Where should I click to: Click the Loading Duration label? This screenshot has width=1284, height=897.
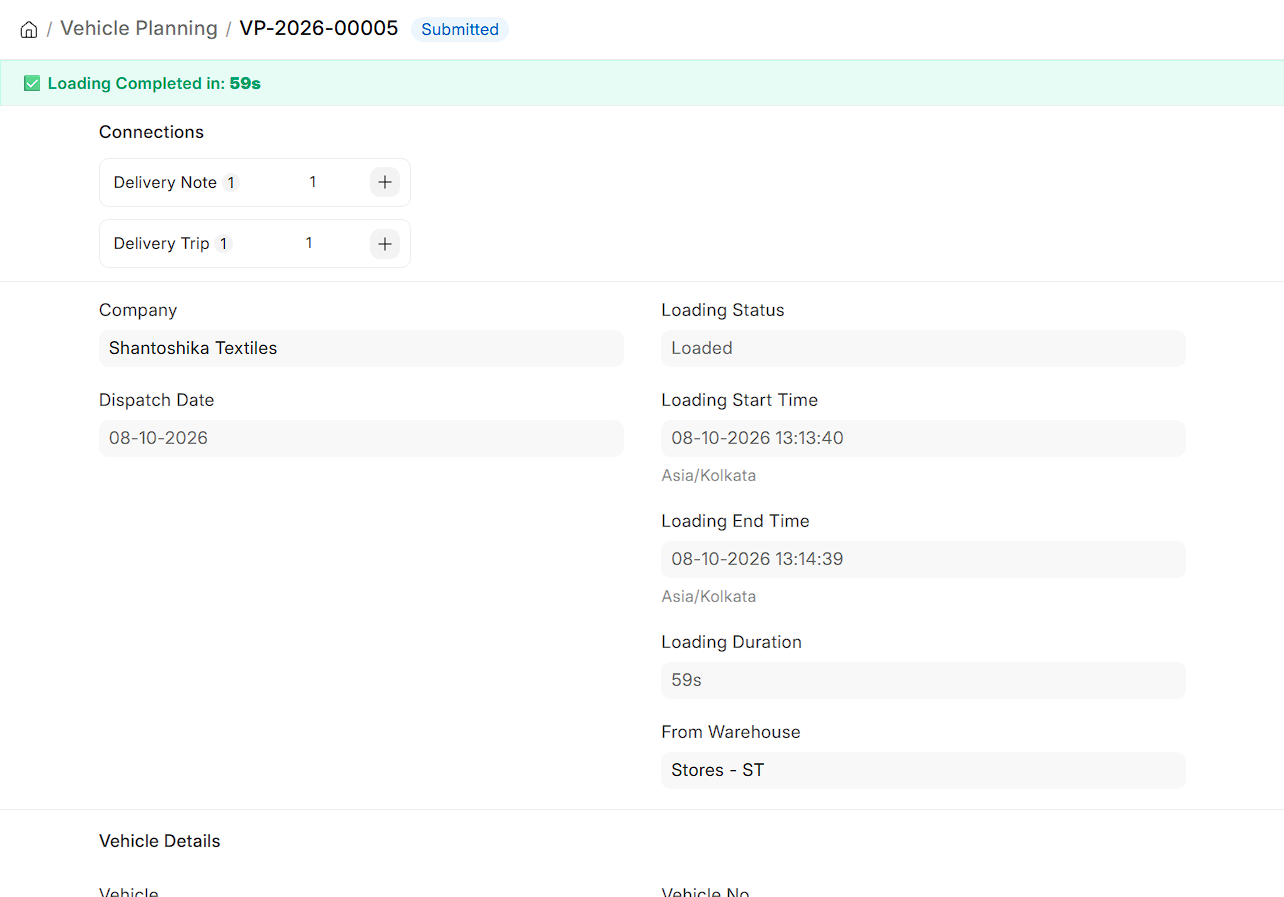pos(732,642)
